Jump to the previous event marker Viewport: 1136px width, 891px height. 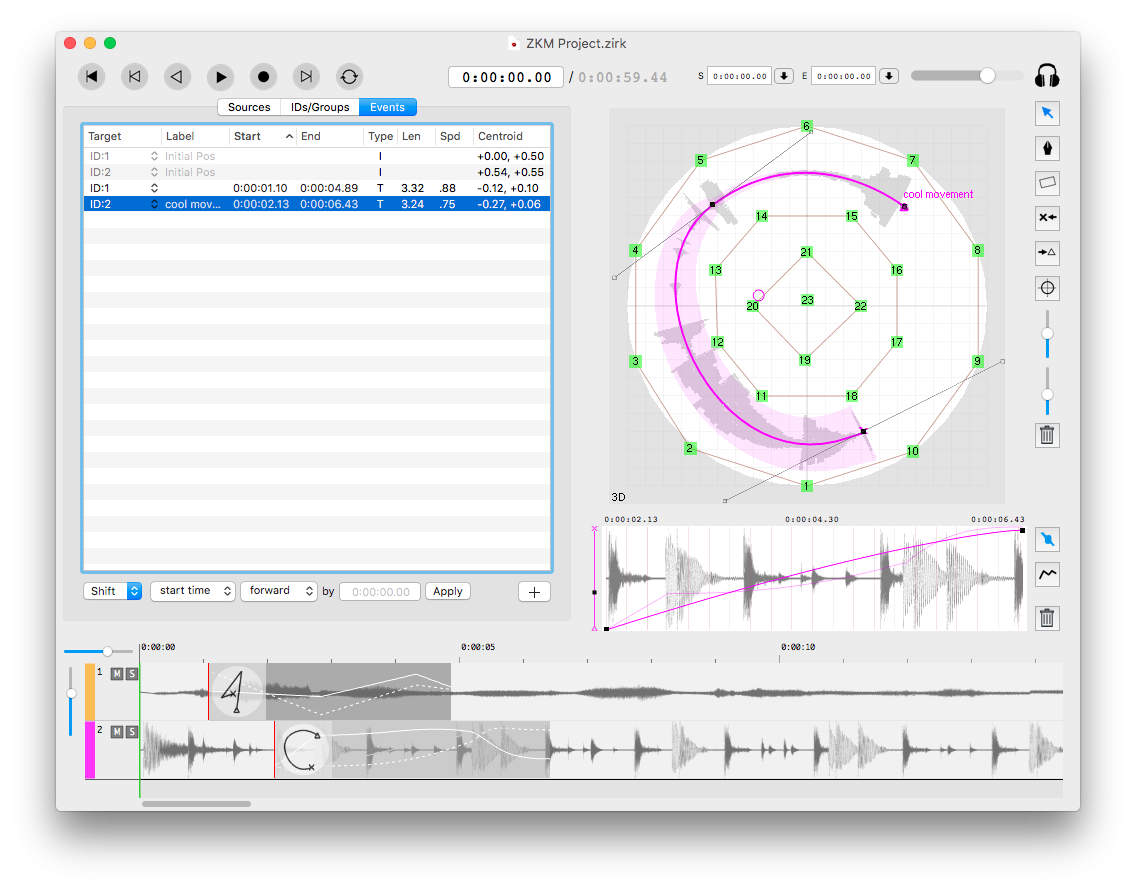(x=134, y=76)
